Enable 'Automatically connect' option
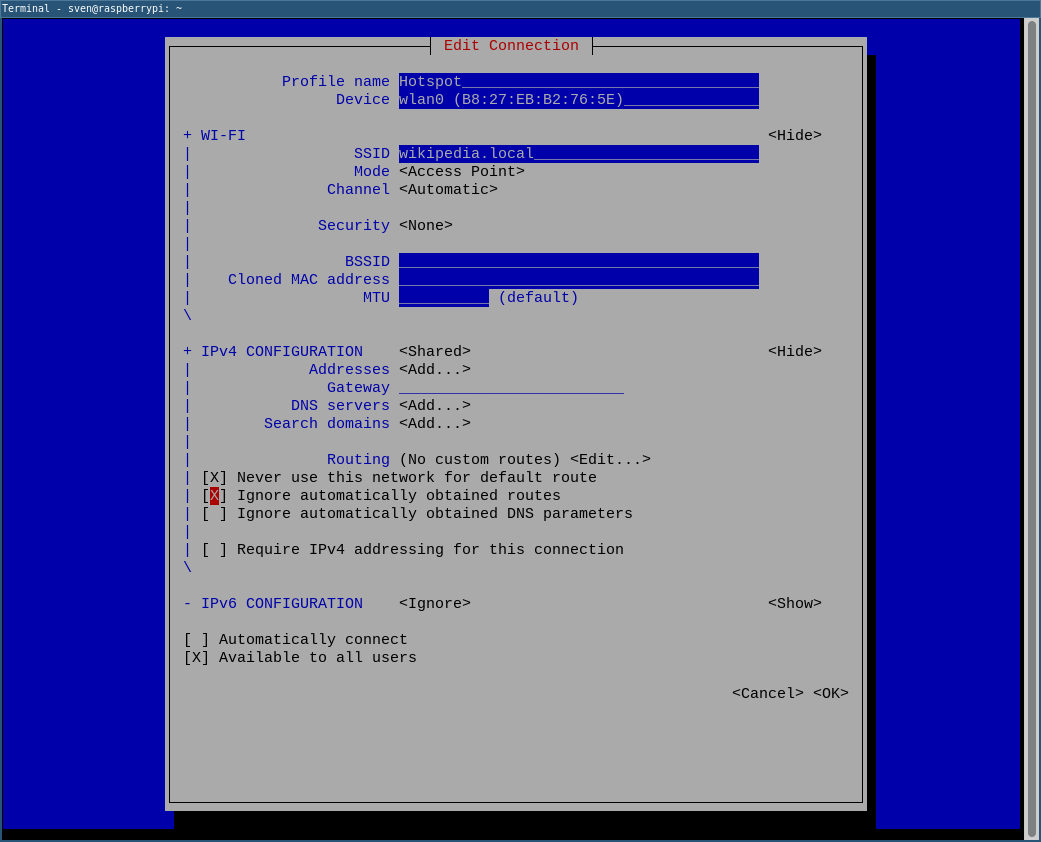The width and height of the screenshot is (1041, 842). (x=196, y=640)
